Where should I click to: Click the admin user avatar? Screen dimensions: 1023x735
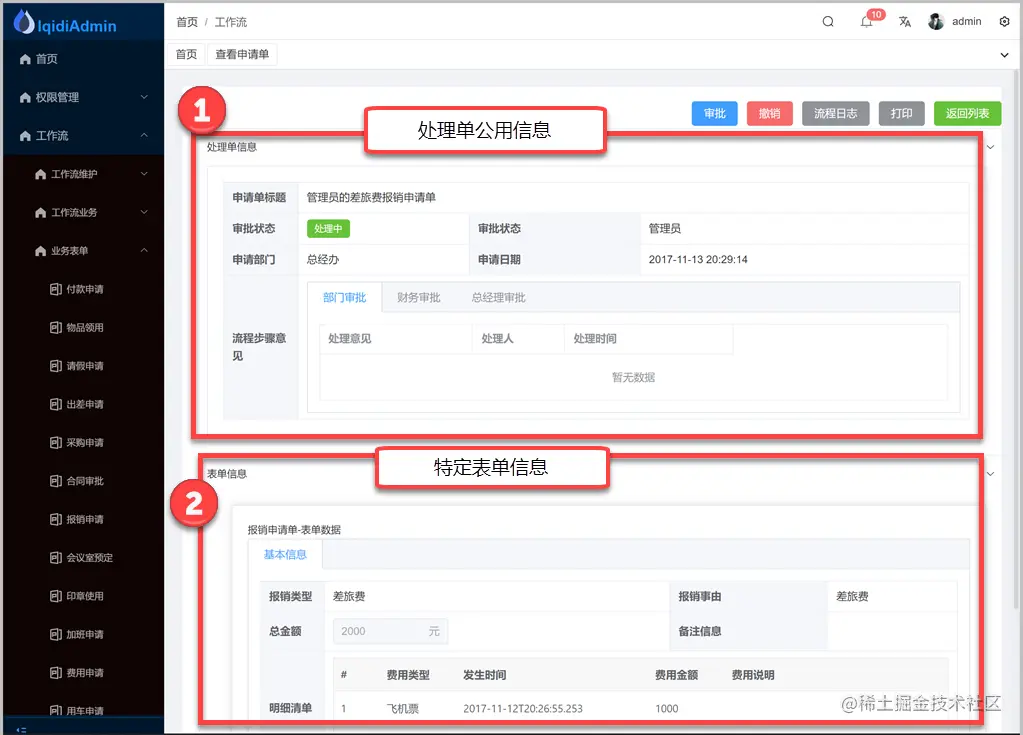tap(936, 22)
